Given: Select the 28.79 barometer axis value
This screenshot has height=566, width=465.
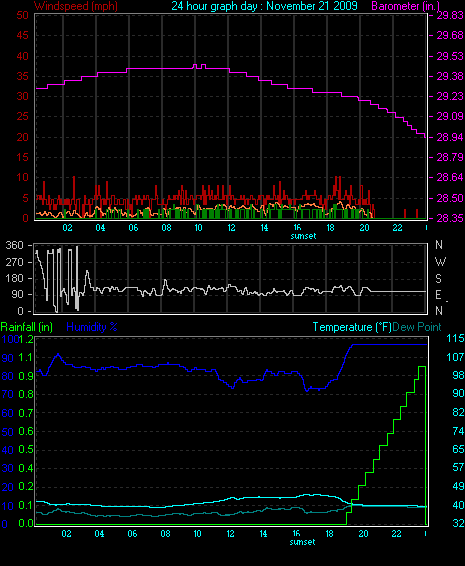Looking at the screenshot, I should (450, 157).
